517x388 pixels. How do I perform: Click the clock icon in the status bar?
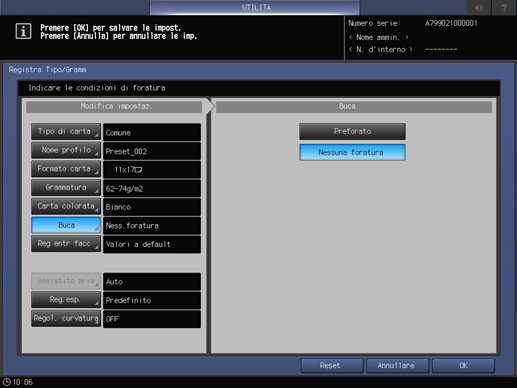coord(7,382)
